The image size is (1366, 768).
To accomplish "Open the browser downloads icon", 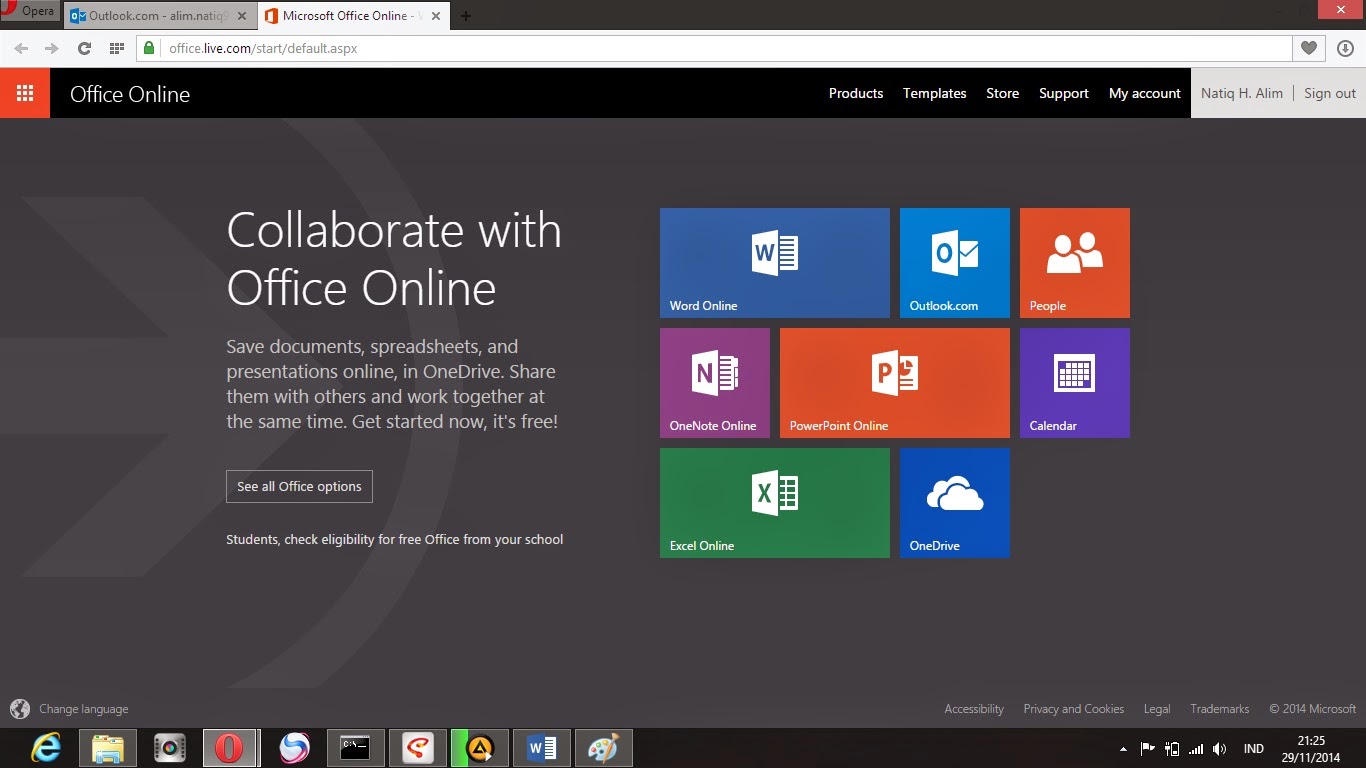I will [1344, 48].
